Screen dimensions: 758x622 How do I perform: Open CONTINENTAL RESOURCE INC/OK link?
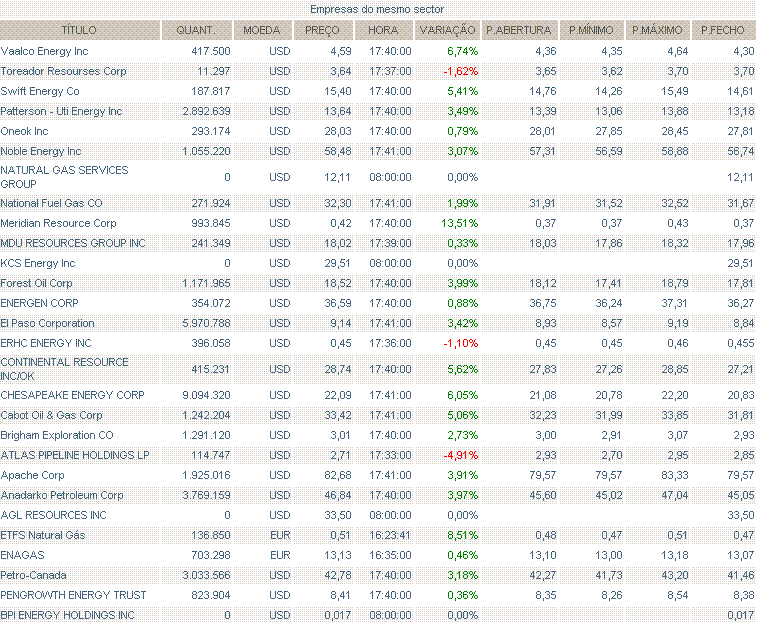coord(64,369)
